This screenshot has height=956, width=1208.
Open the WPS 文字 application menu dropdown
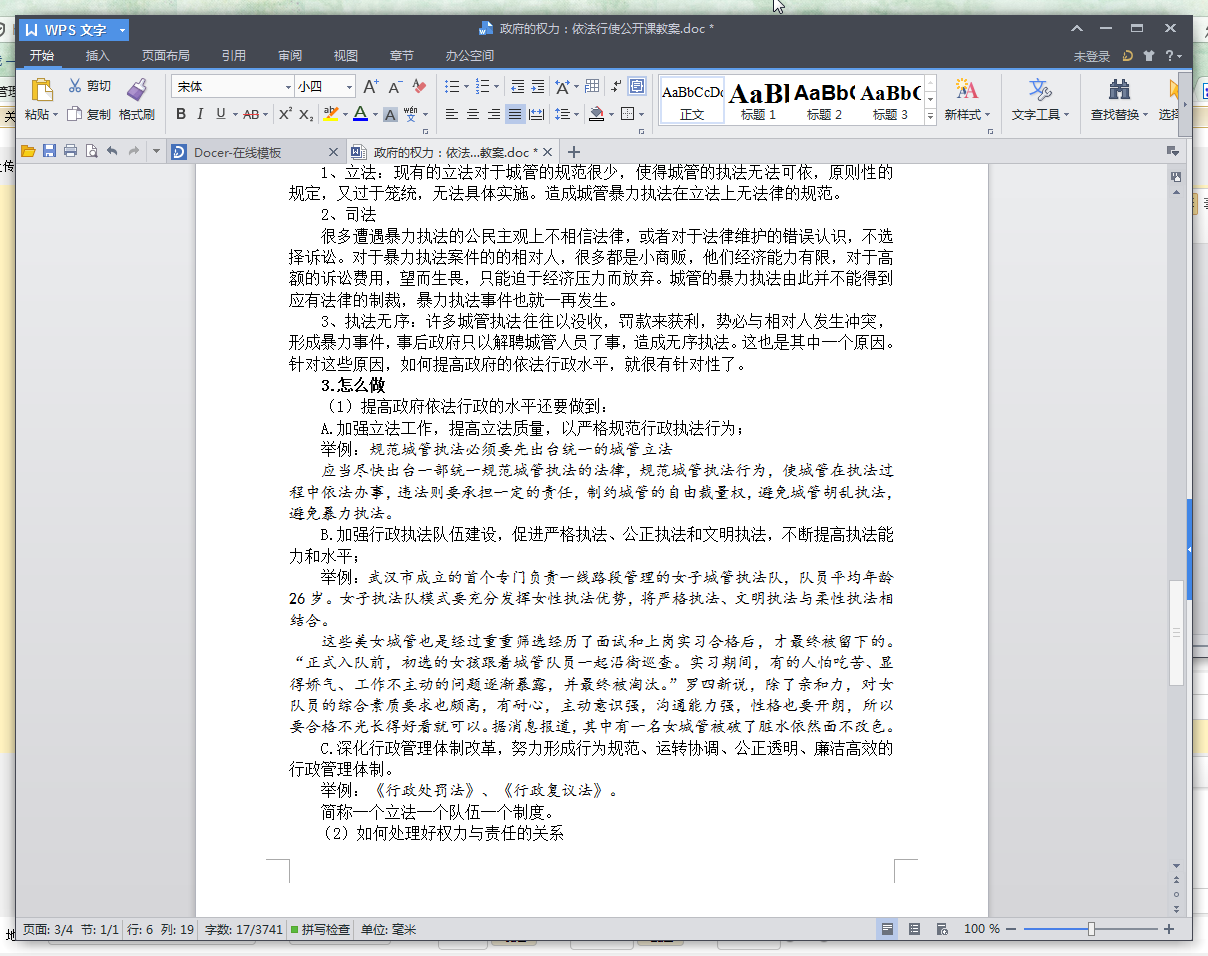(122, 30)
